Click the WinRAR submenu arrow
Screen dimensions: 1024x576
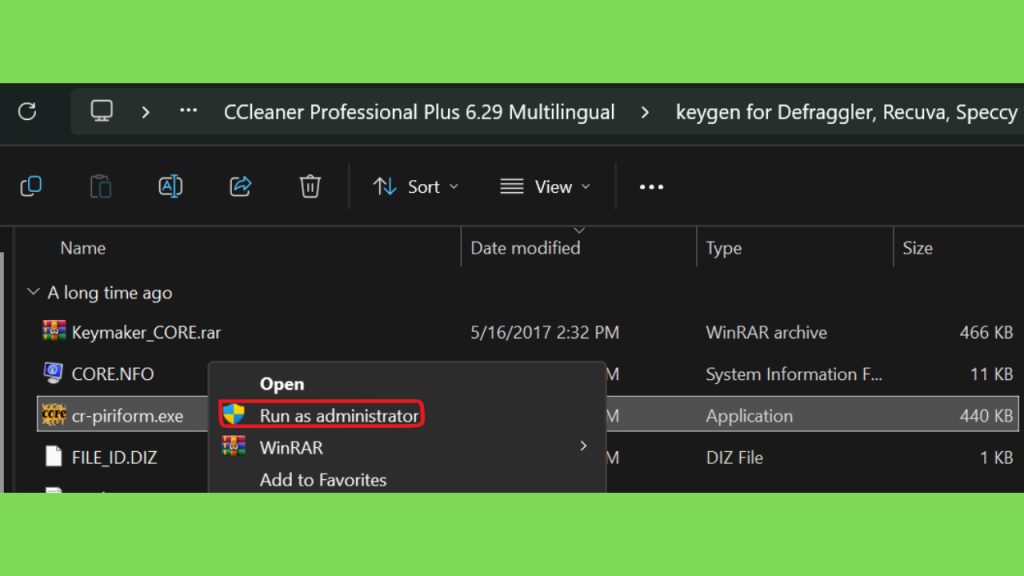[x=583, y=446]
